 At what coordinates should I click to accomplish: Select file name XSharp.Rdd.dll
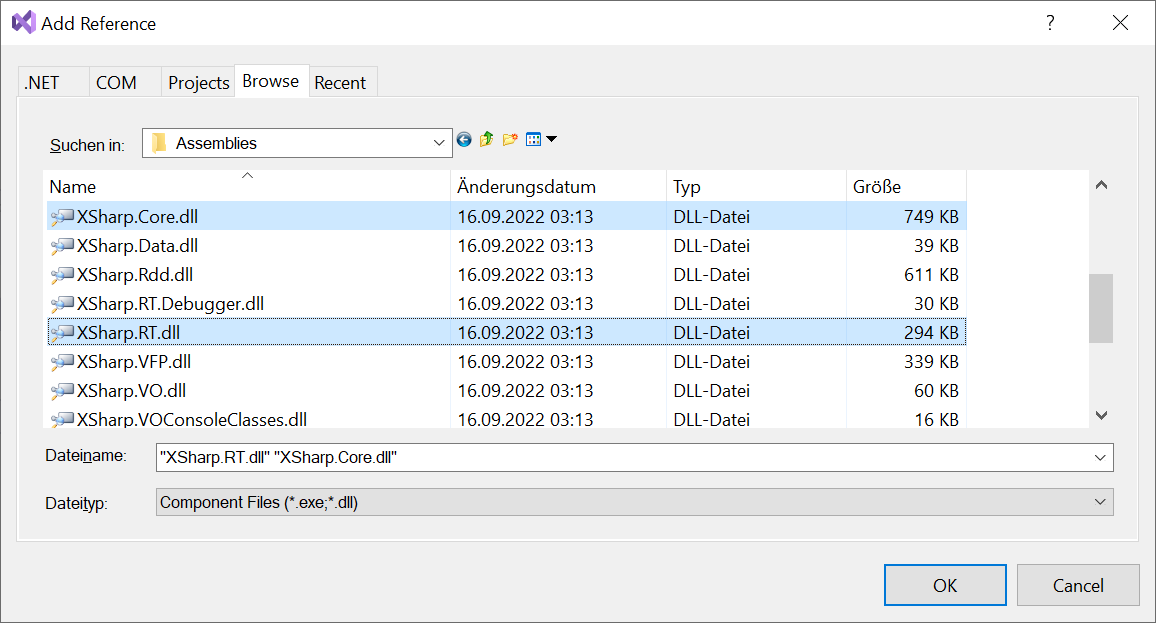(136, 275)
